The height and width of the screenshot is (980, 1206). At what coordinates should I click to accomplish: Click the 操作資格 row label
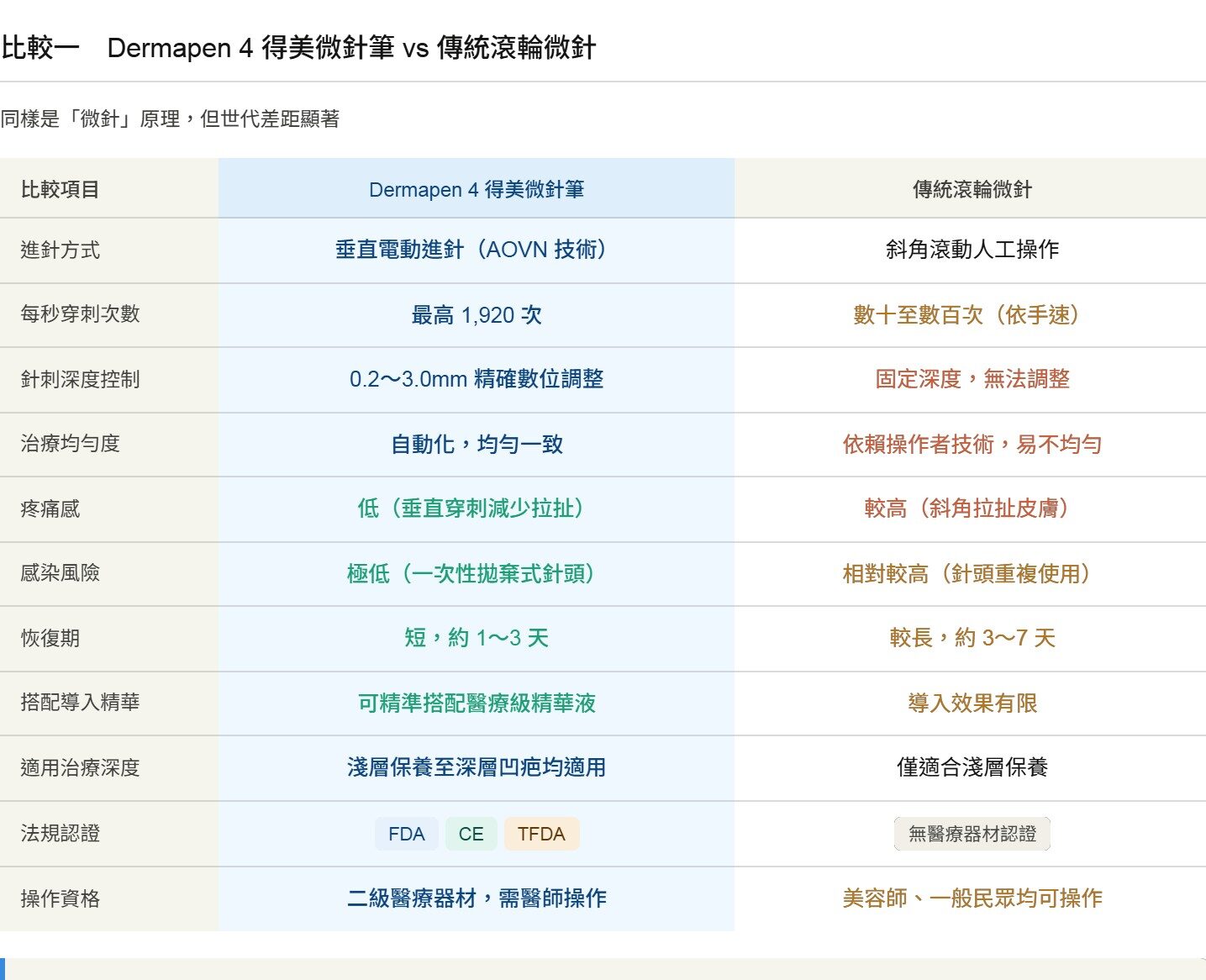(x=109, y=898)
